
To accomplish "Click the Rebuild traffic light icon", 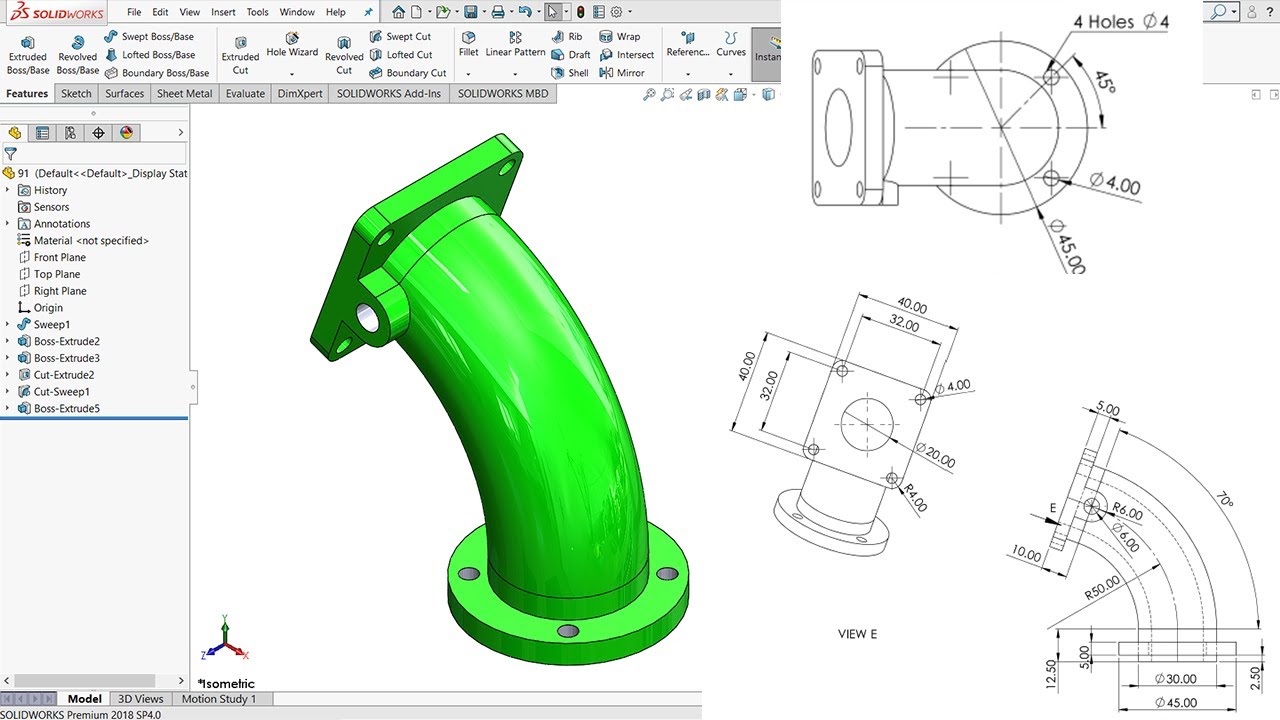I will 580,12.
